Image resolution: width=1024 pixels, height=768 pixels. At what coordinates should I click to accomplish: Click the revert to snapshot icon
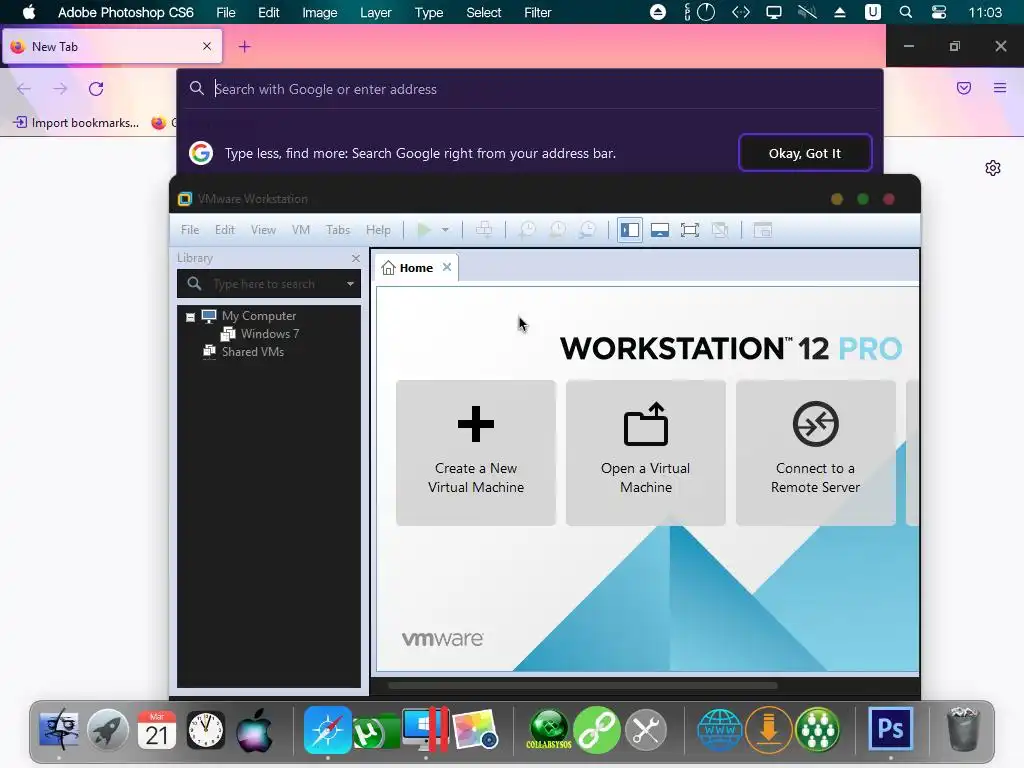557,230
